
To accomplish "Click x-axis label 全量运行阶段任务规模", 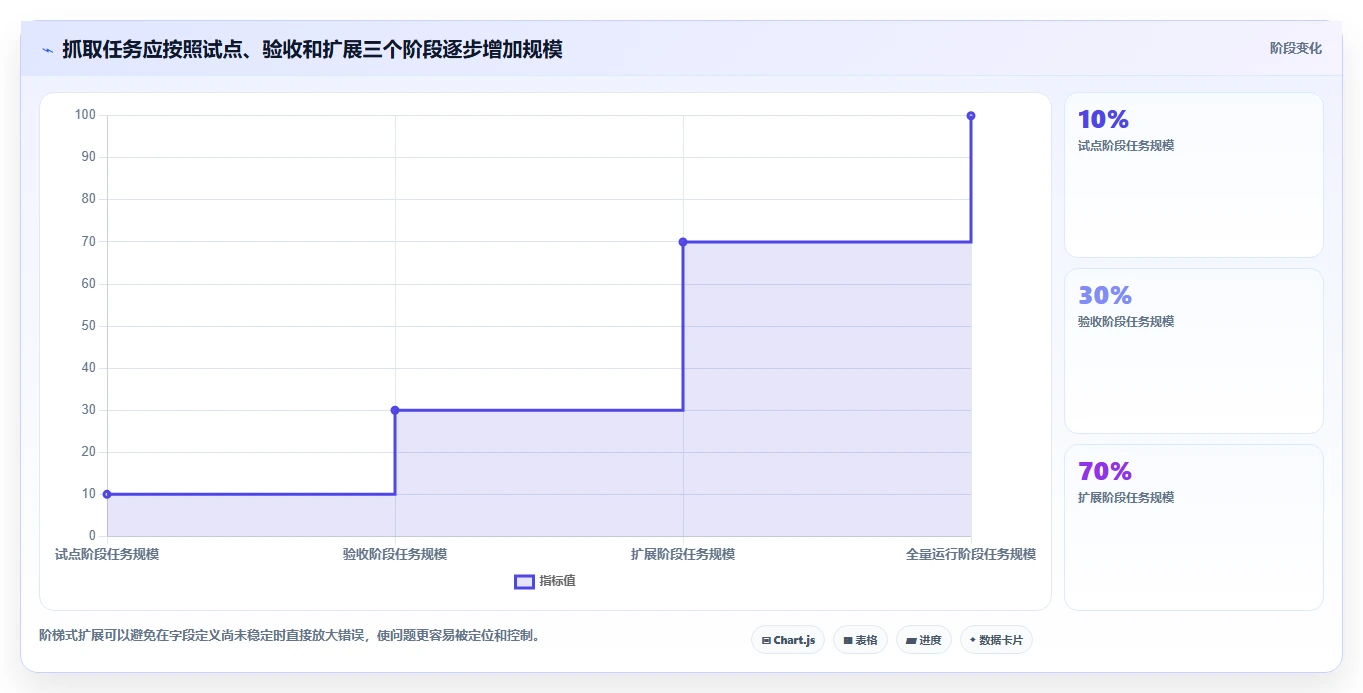I will point(971,554).
